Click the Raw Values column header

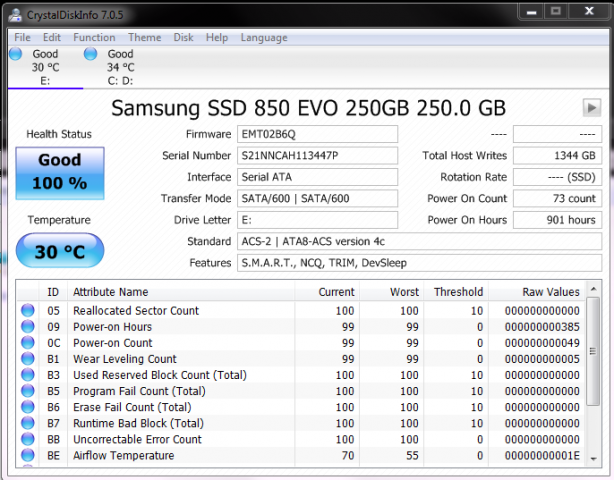tap(550, 292)
